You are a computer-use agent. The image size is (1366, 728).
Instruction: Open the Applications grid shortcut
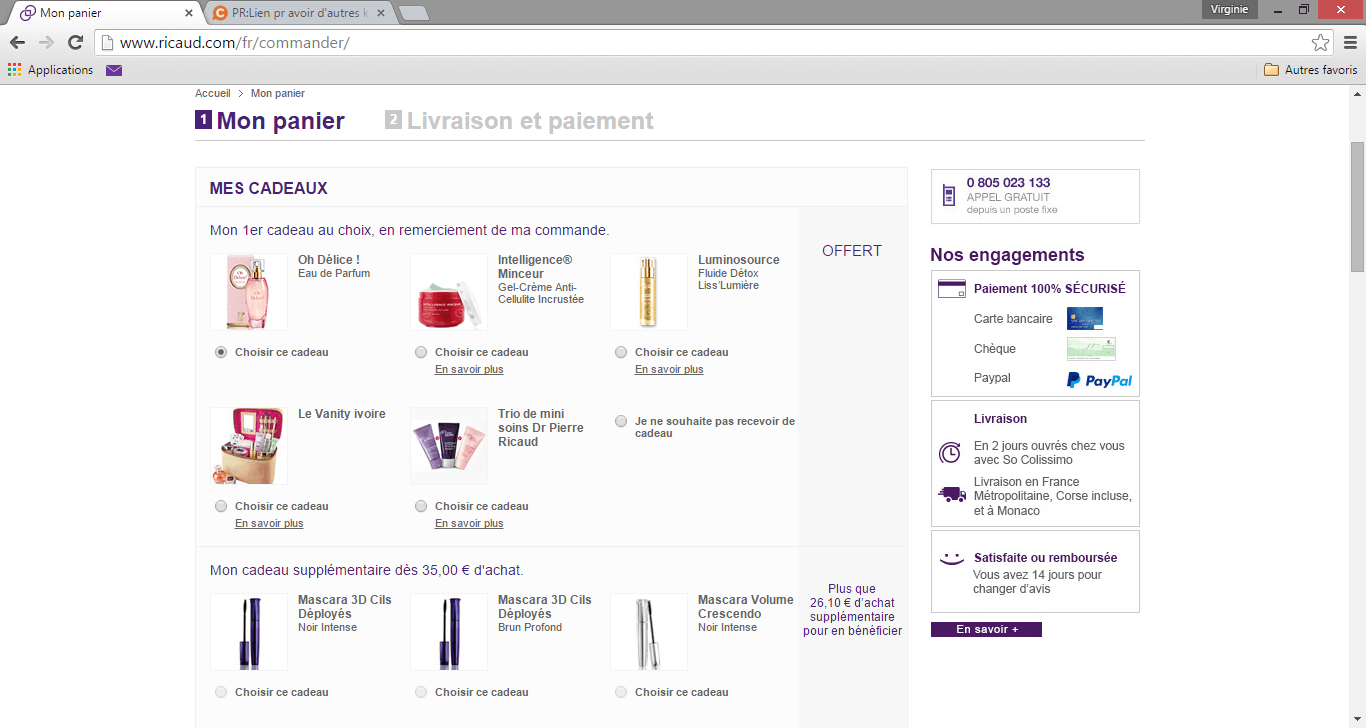point(50,70)
